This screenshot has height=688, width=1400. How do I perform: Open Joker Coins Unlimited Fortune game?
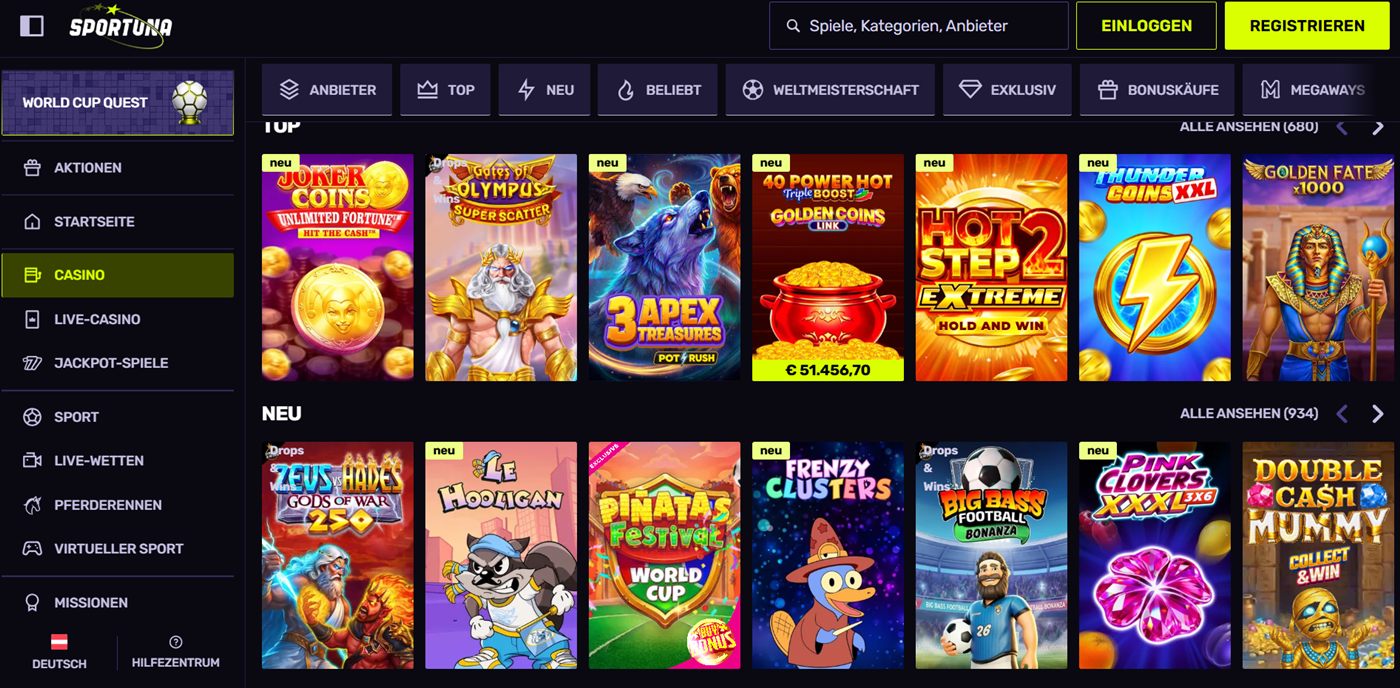click(x=338, y=267)
